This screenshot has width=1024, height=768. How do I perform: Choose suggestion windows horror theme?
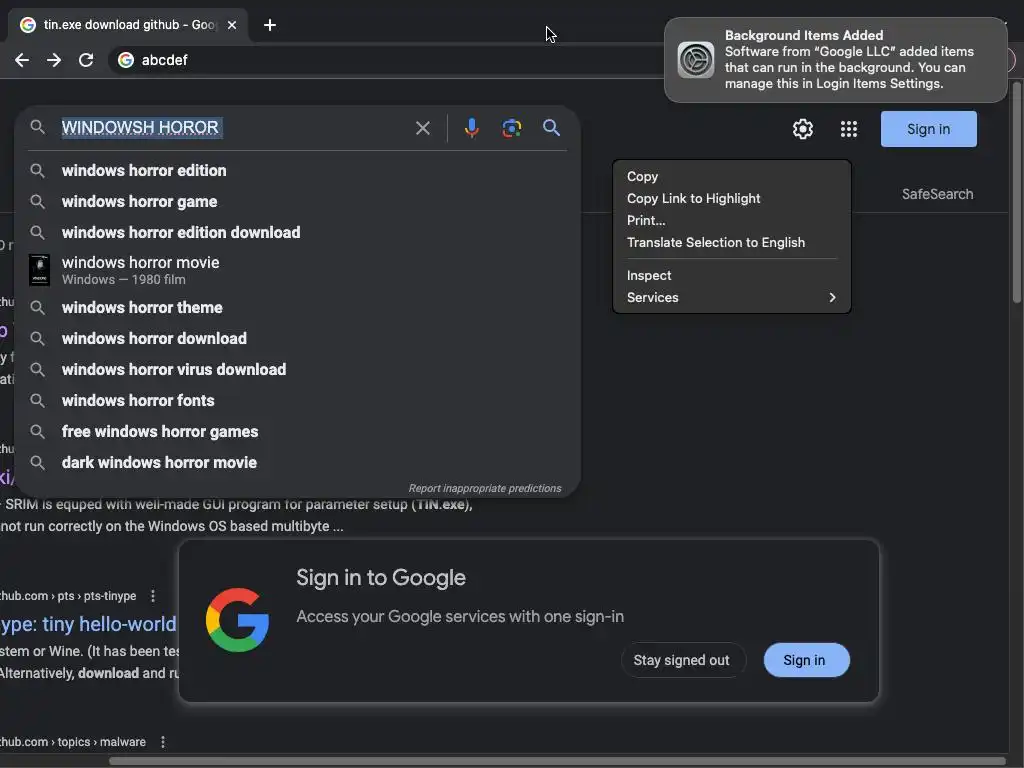coord(297,308)
